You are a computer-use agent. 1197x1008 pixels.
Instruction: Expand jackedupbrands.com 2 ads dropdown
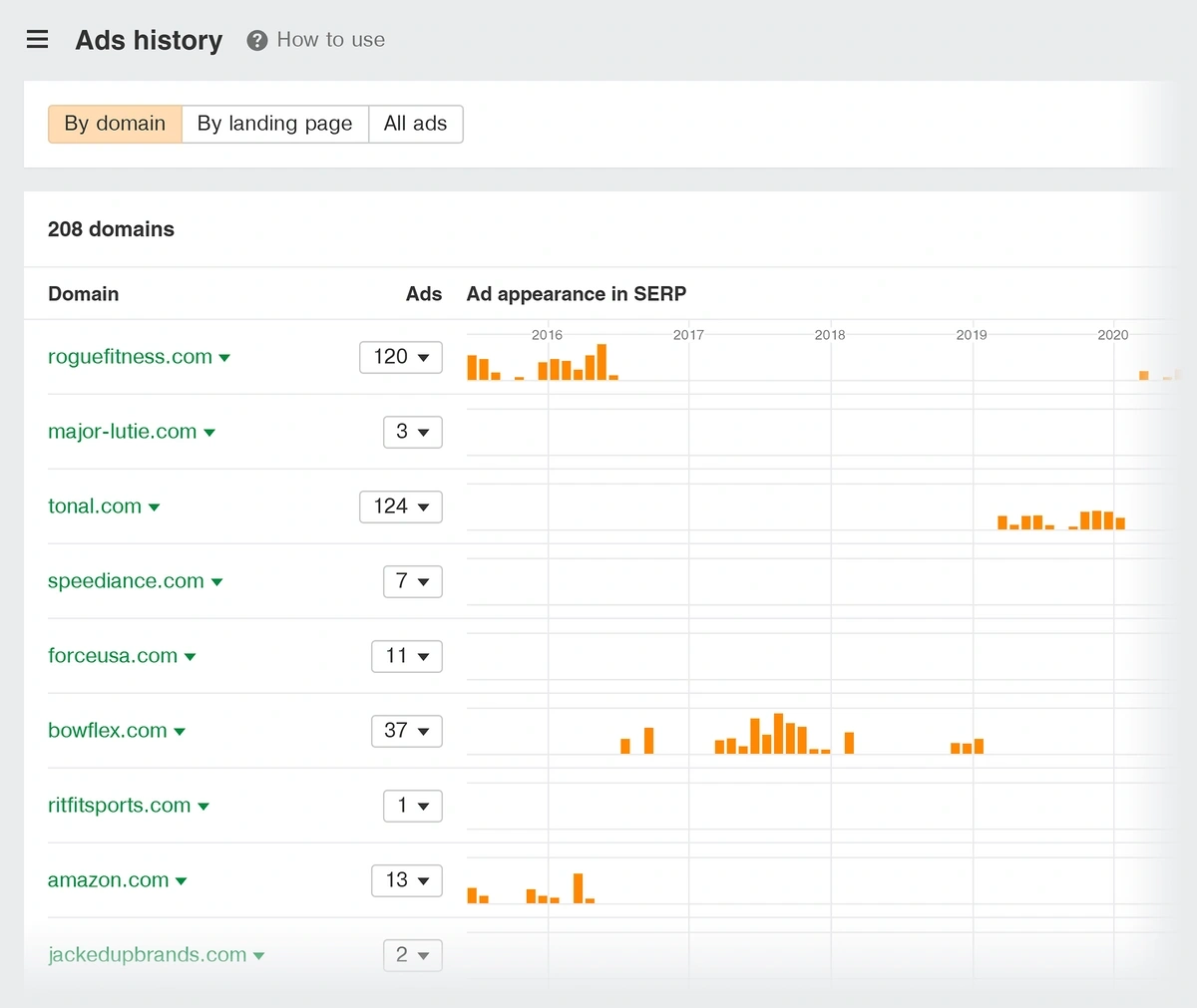413,955
